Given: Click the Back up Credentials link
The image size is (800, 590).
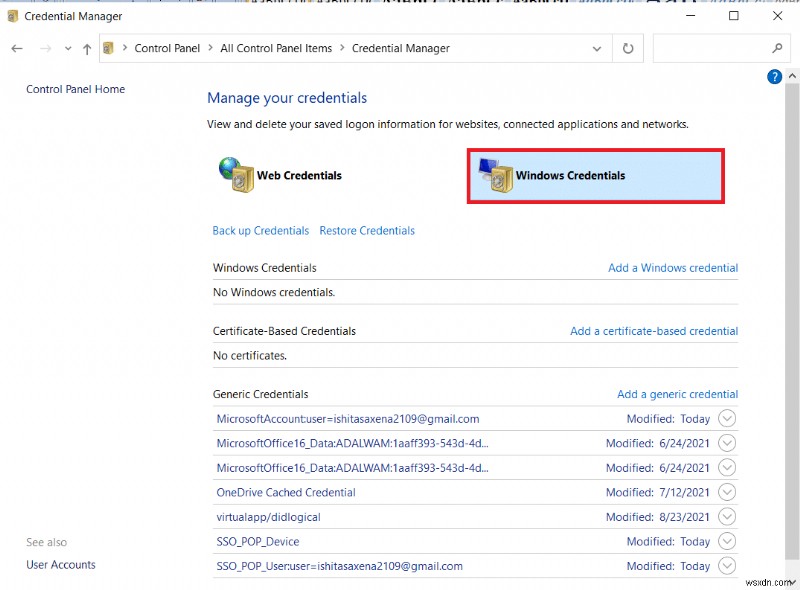Looking at the screenshot, I should (260, 230).
